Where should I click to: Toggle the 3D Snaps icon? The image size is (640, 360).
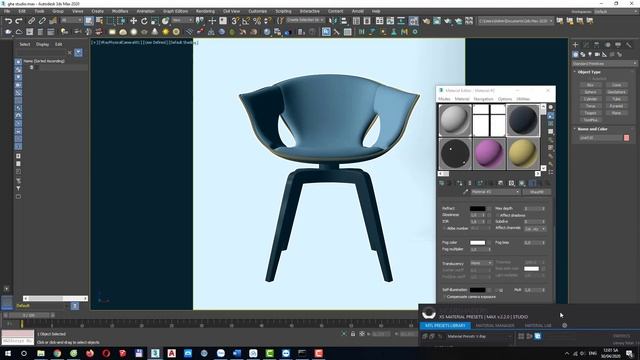point(235,21)
